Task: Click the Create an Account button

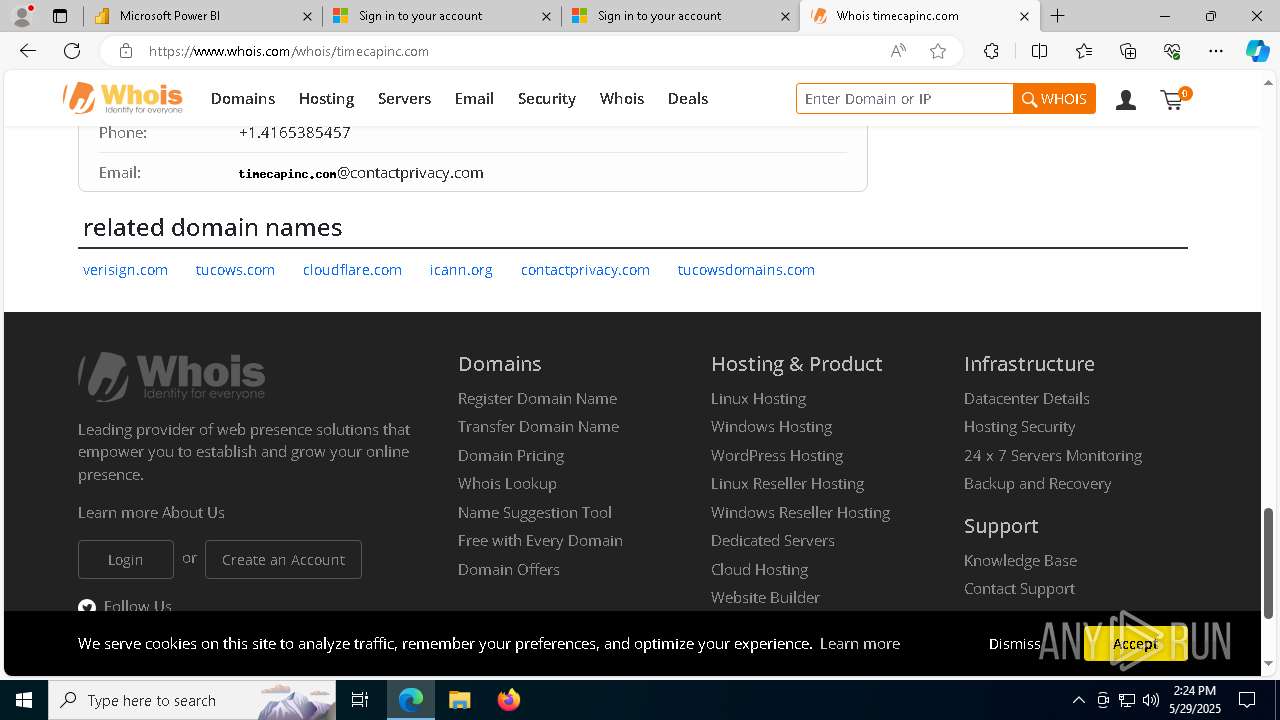Action: point(283,560)
